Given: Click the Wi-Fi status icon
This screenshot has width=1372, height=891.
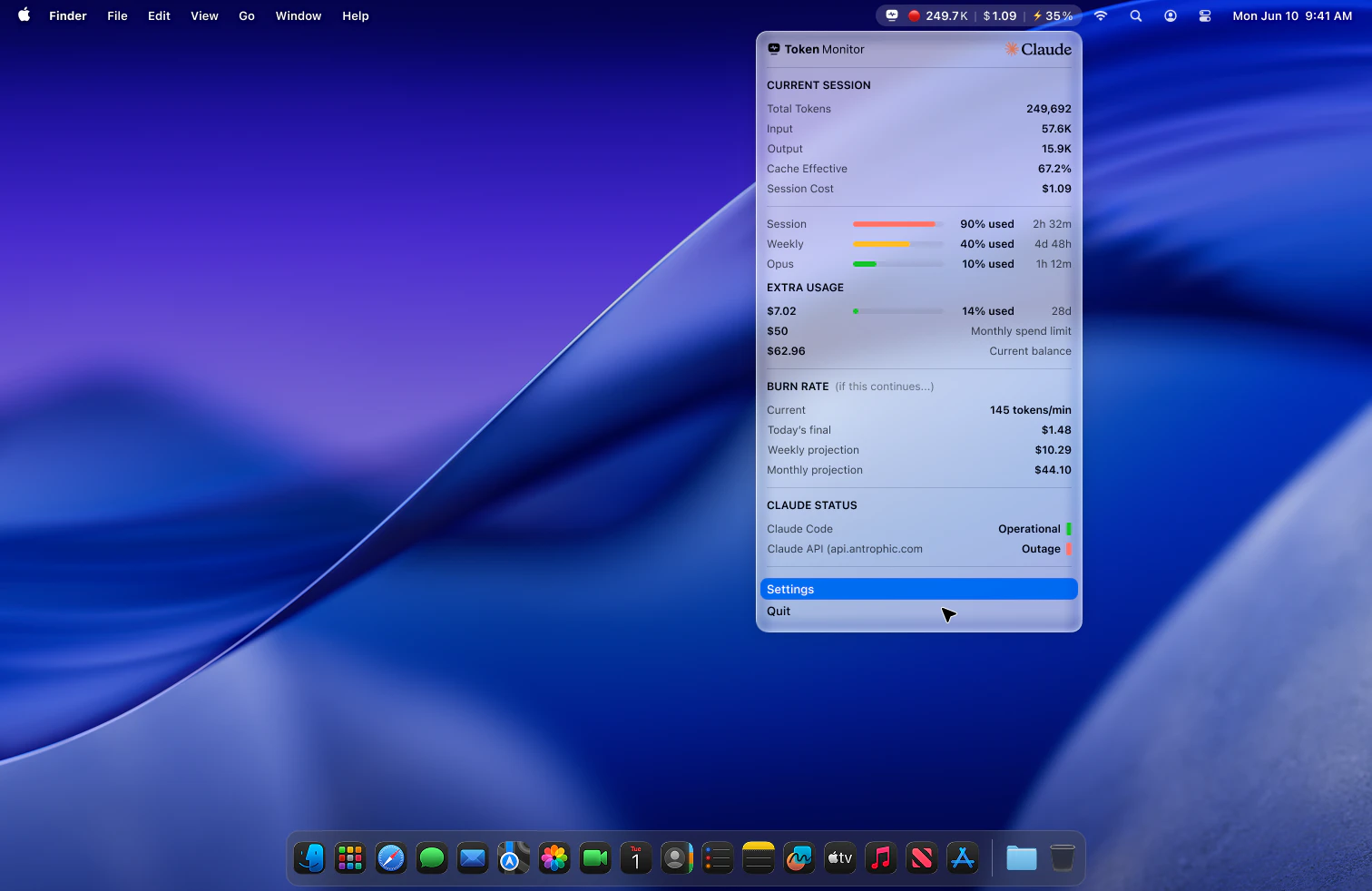Looking at the screenshot, I should coord(1101,15).
